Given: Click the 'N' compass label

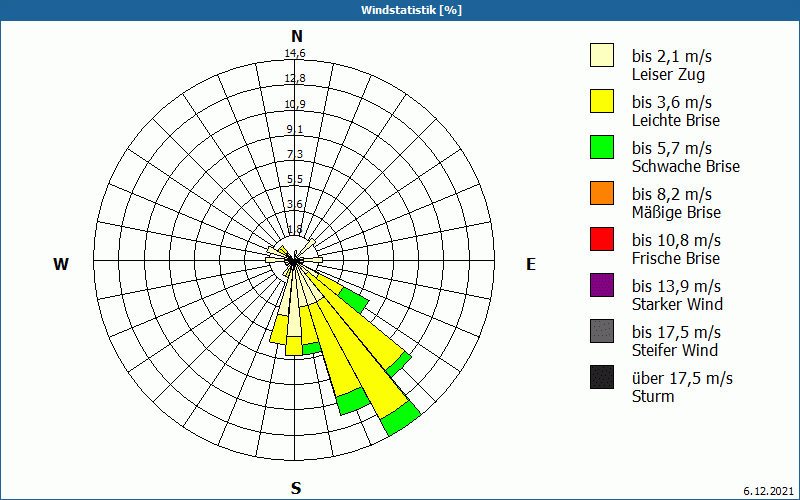Looking at the screenshot, I should 297,37.
